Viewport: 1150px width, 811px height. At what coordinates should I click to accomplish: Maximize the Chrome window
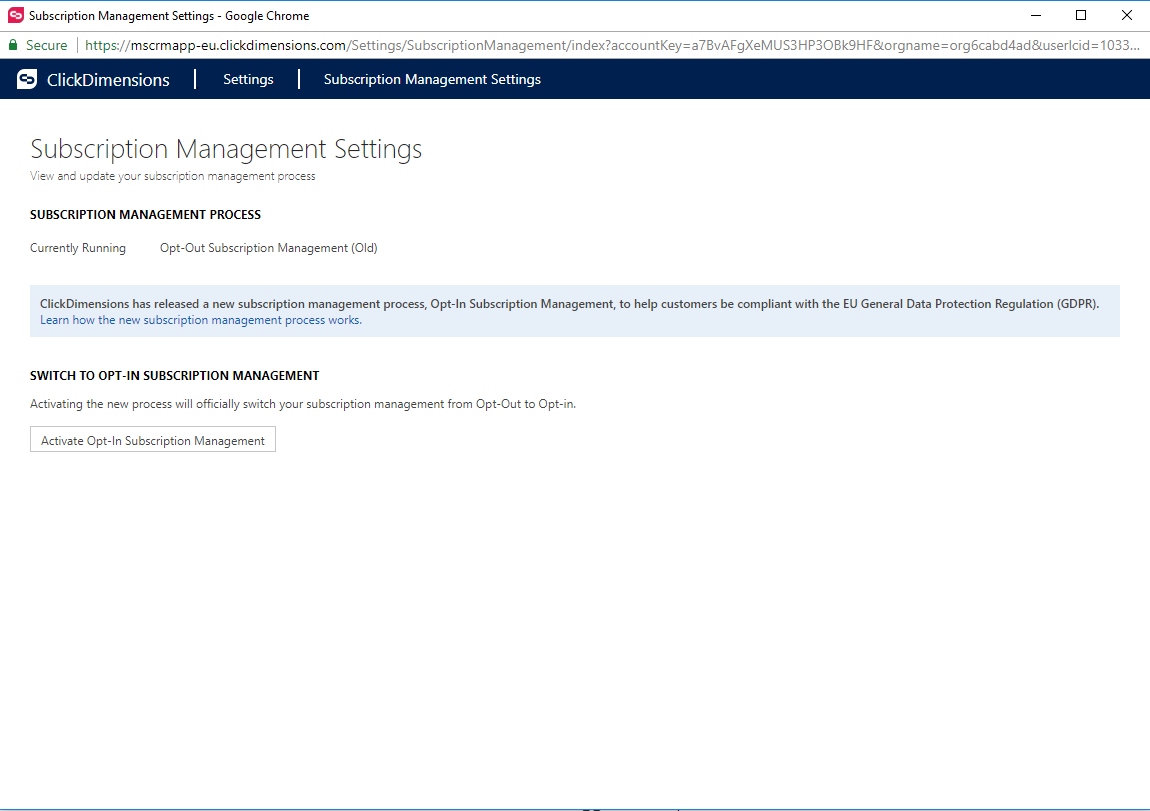point(1081,15)
